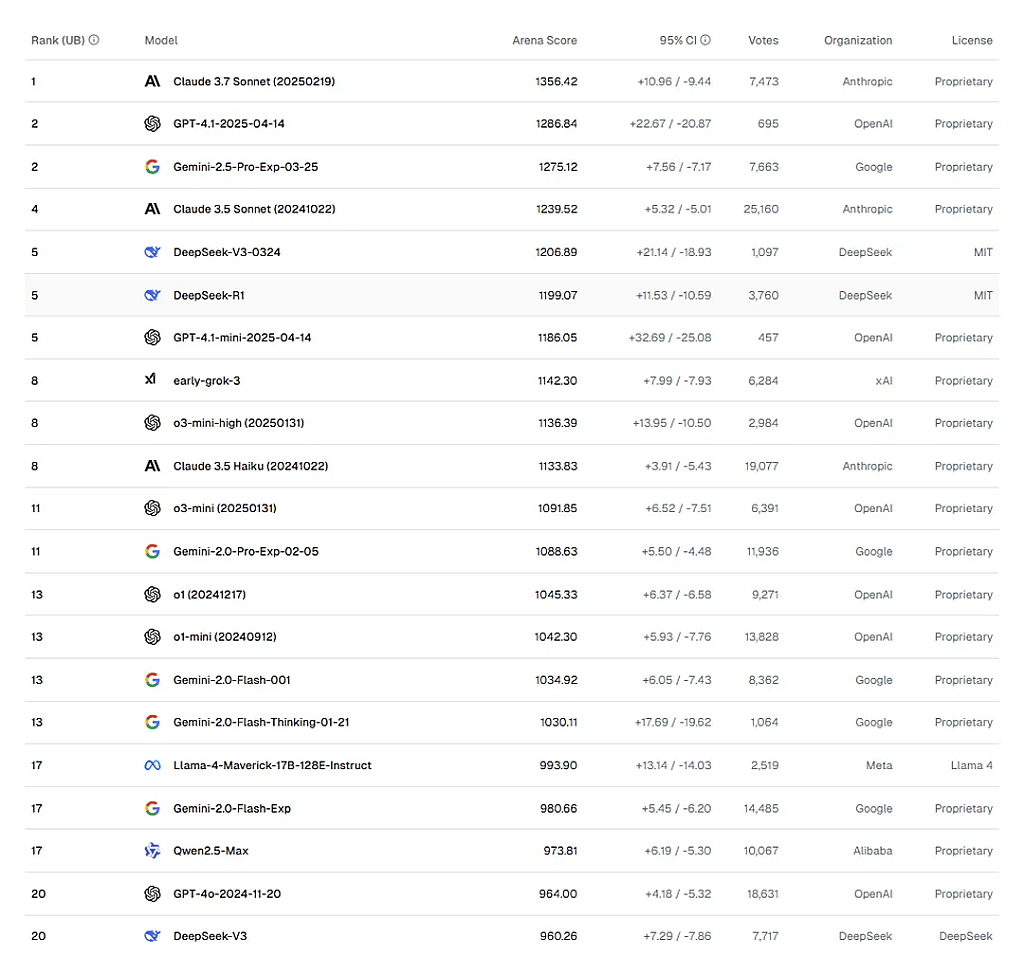Select the 964.00 arena score cell

(x=558, y=894)
